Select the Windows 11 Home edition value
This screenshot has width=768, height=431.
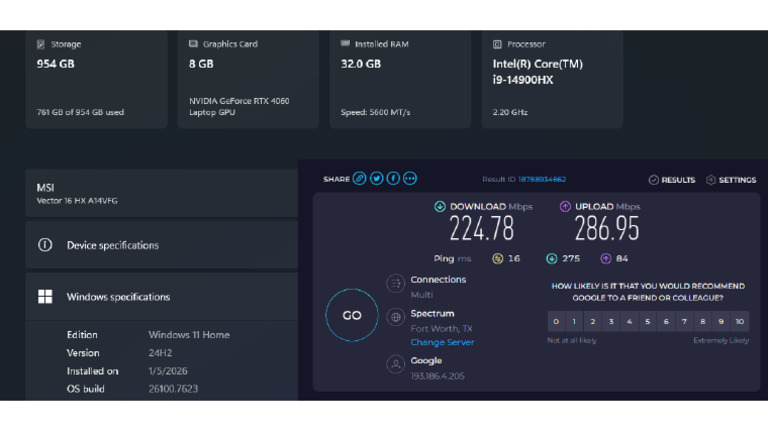189,335
